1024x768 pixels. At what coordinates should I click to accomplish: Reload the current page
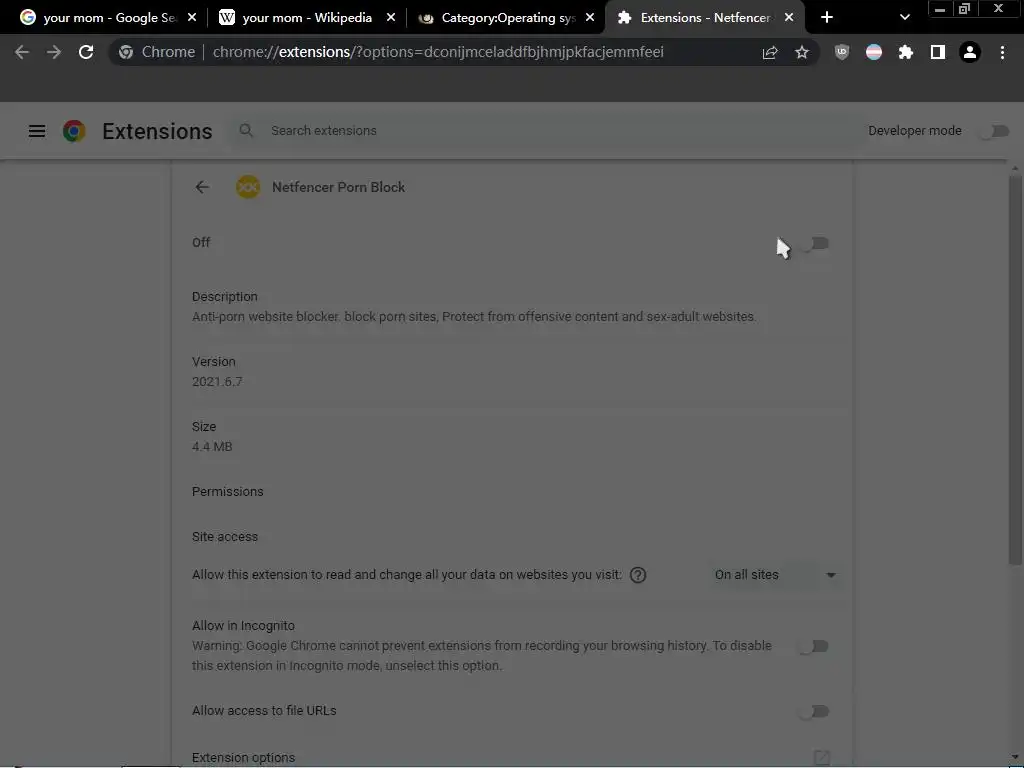(x=86, y=52)
